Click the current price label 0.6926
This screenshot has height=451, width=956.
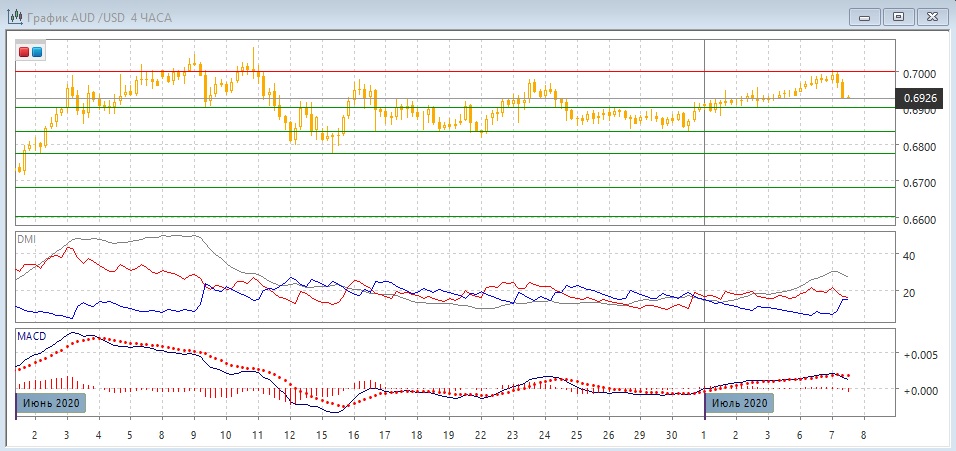pyautogui.click(x=919, y=98)
